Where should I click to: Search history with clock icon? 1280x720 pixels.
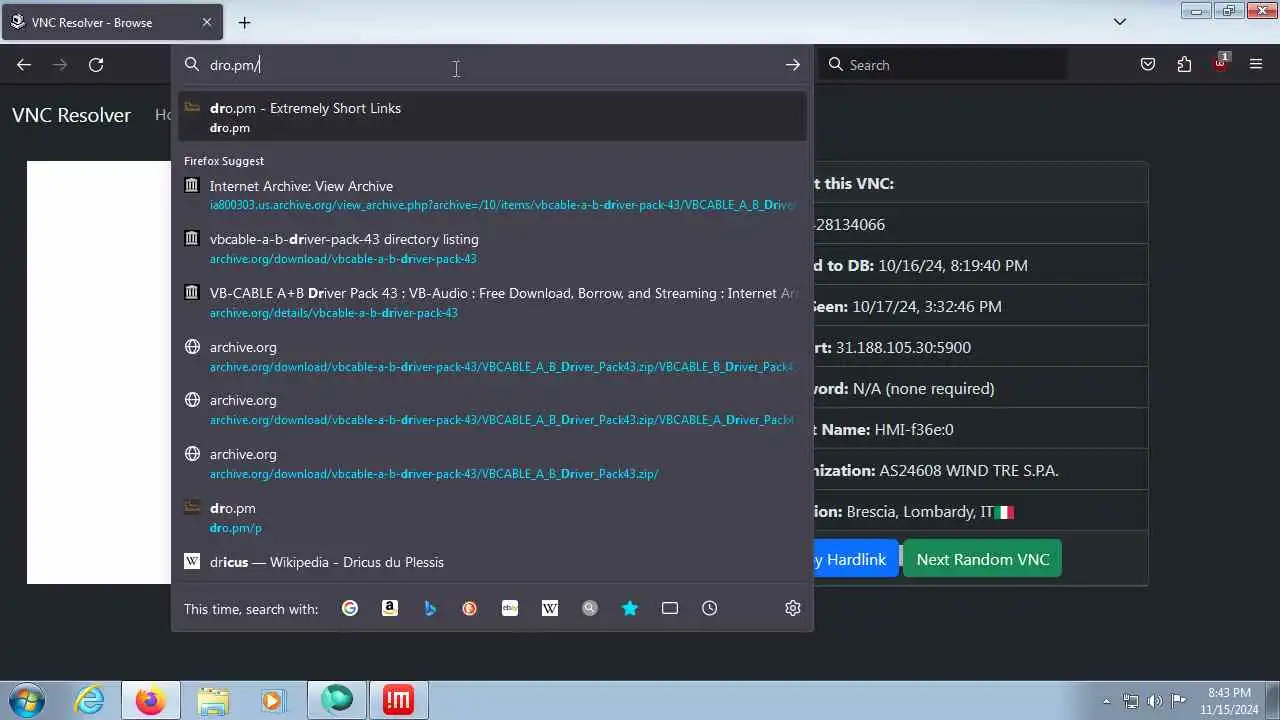point(710,608)
